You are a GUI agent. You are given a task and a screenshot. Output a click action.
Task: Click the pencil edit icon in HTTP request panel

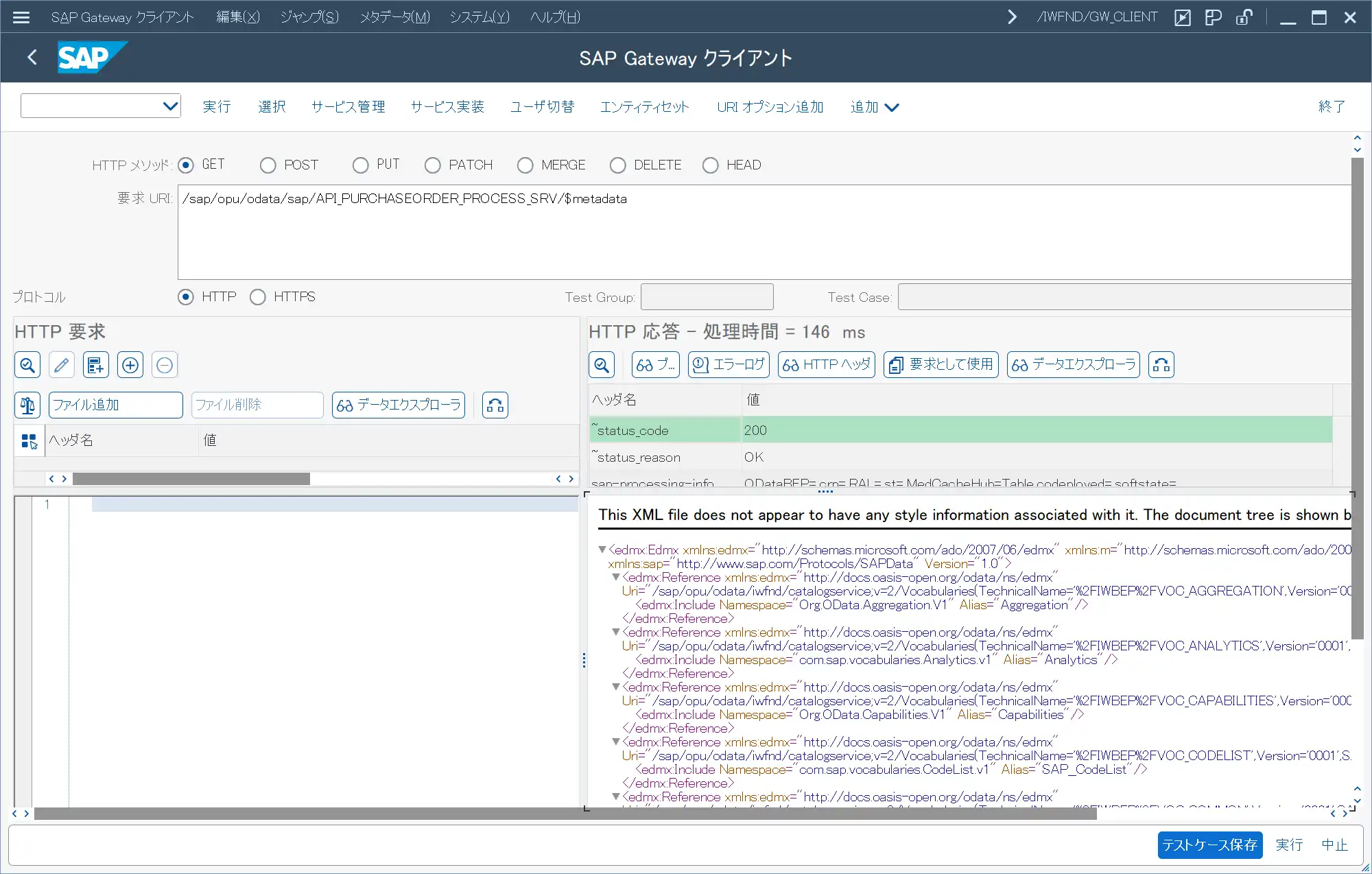coord(61,365)
